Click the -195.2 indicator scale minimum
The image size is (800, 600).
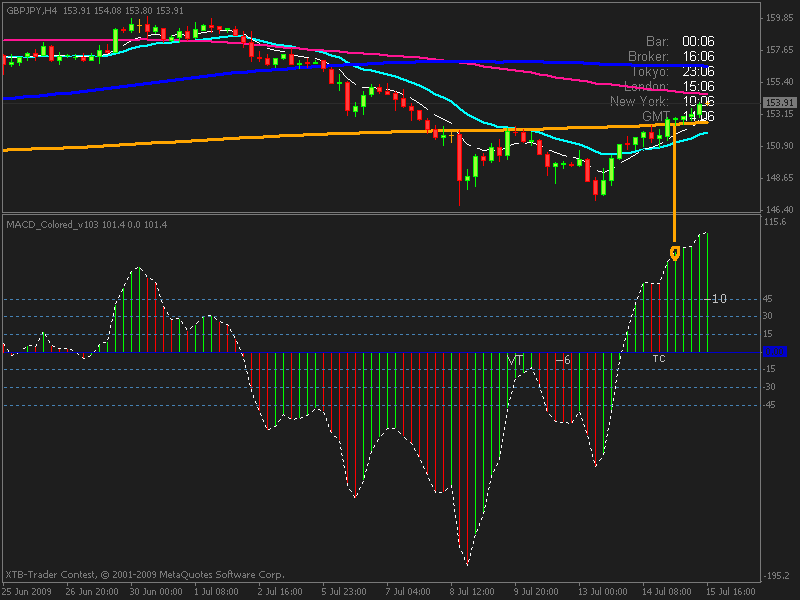[778, 576]
